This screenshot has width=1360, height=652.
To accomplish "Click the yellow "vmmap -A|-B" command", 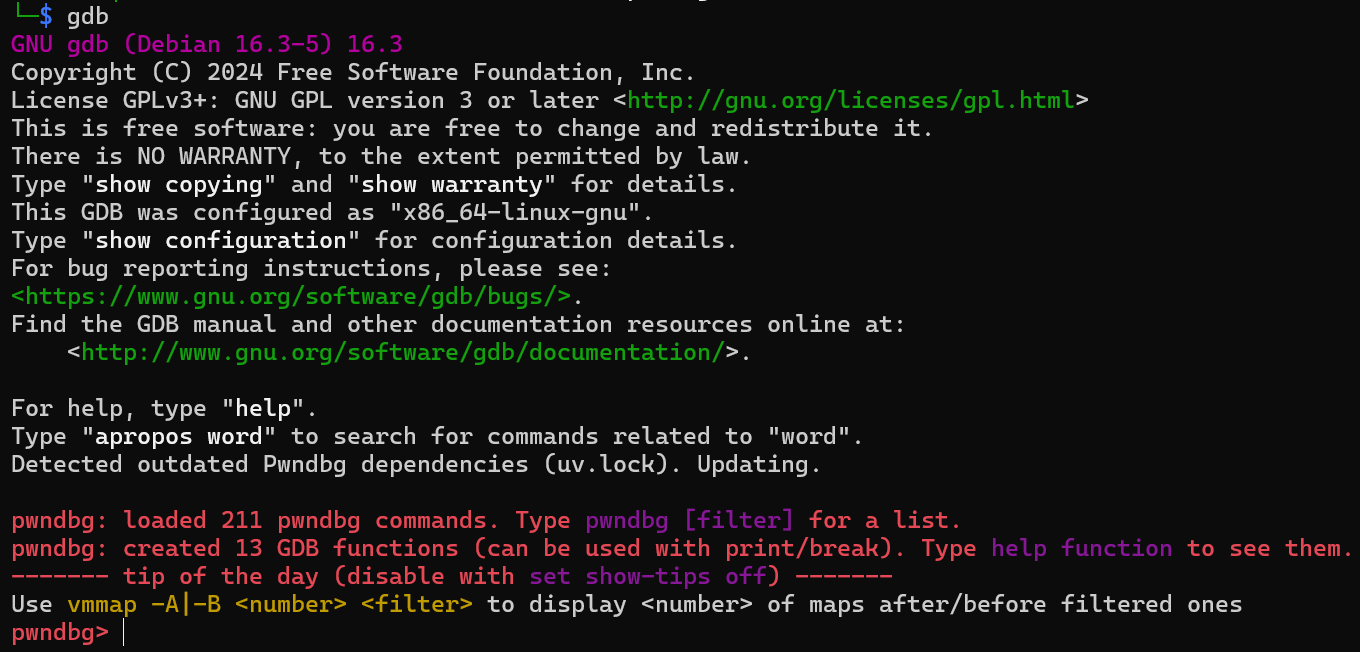I will pyautogui.click(x=144, y=604).
